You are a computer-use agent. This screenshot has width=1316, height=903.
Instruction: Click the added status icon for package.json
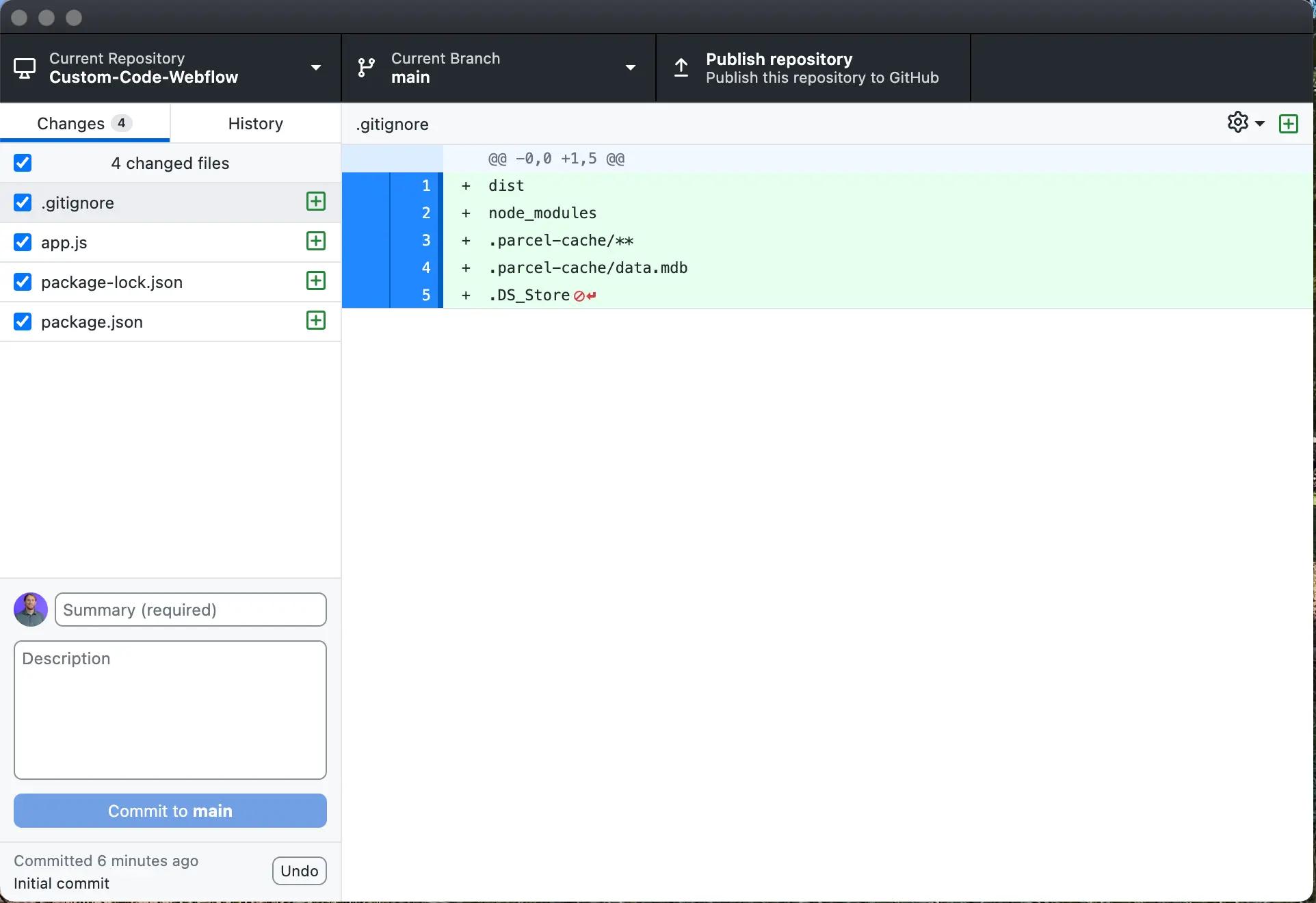click(x=316, y=320)
